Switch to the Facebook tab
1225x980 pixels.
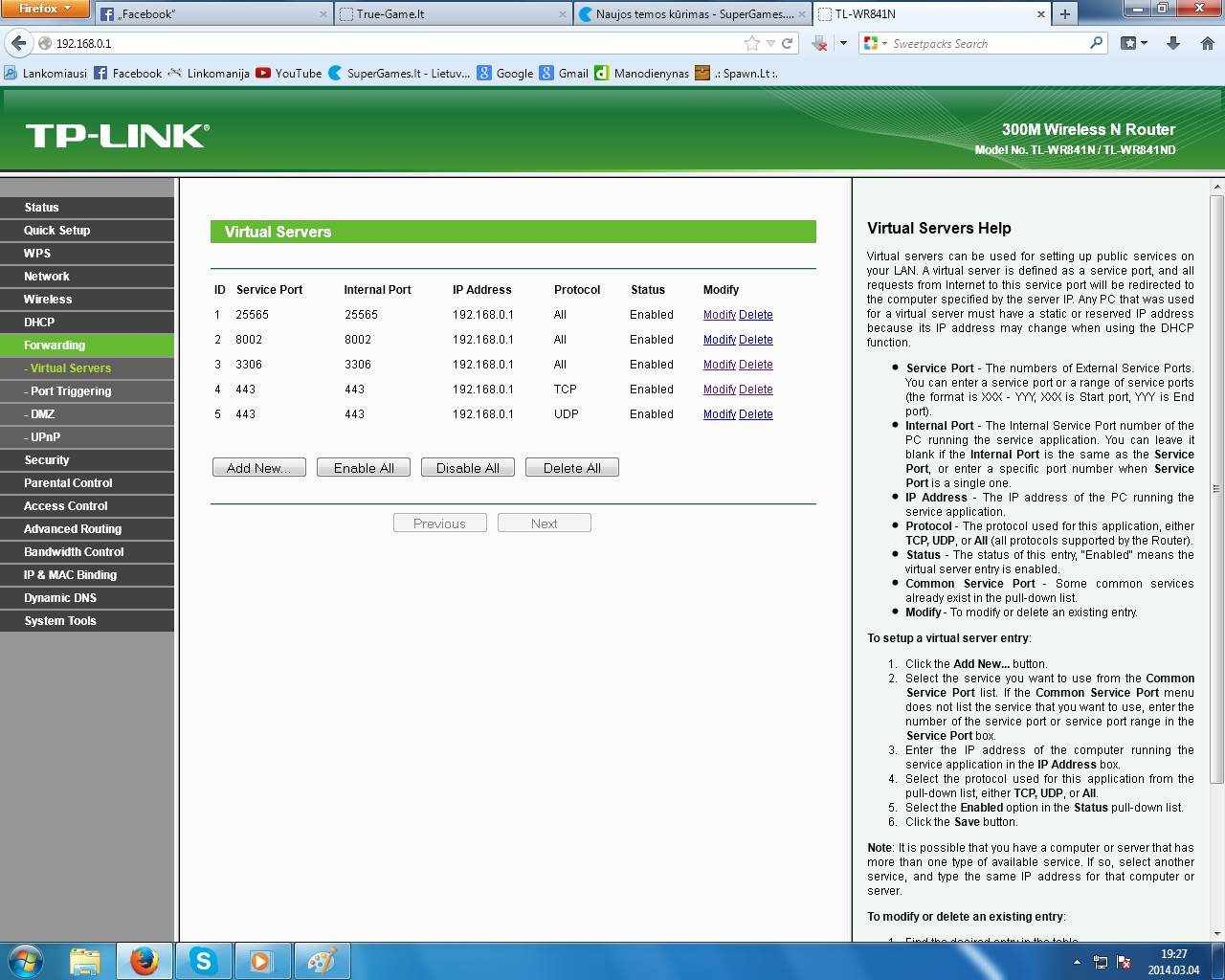214,14
